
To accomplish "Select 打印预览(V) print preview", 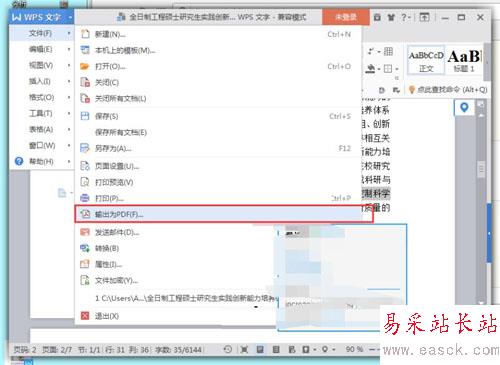I will [x=218, y=182].
